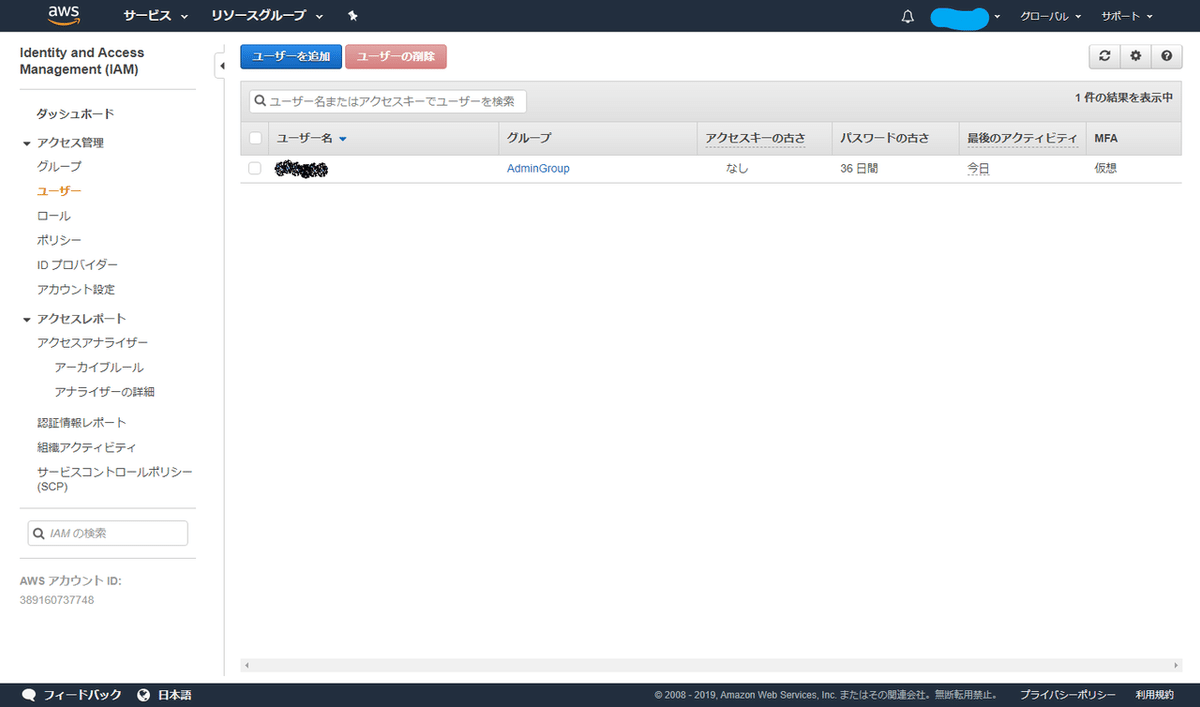Viewport: 1200px width, 707px height.
Task: Collapse the sidebar with the arrow handle
Action: 221,66
